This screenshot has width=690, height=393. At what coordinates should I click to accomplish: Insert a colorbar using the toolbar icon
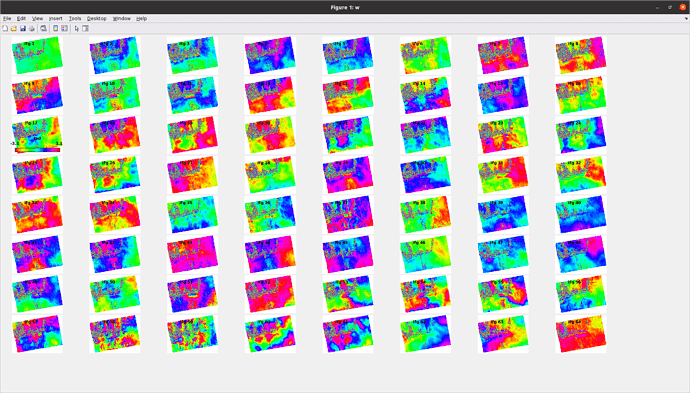pos(56,29)
